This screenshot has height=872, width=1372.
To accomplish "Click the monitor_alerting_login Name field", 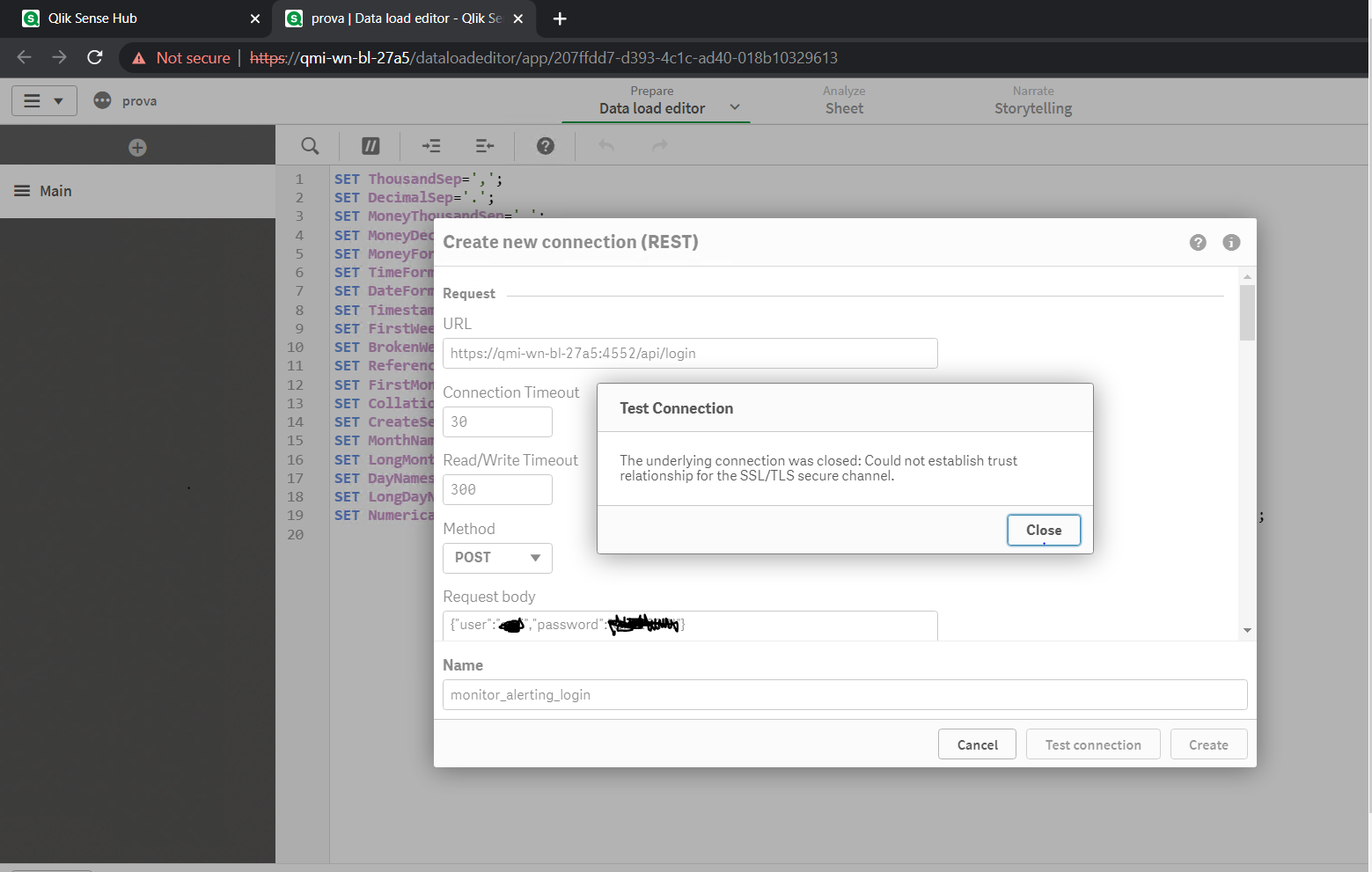I will pyautogui.click(x=844, y=694).
